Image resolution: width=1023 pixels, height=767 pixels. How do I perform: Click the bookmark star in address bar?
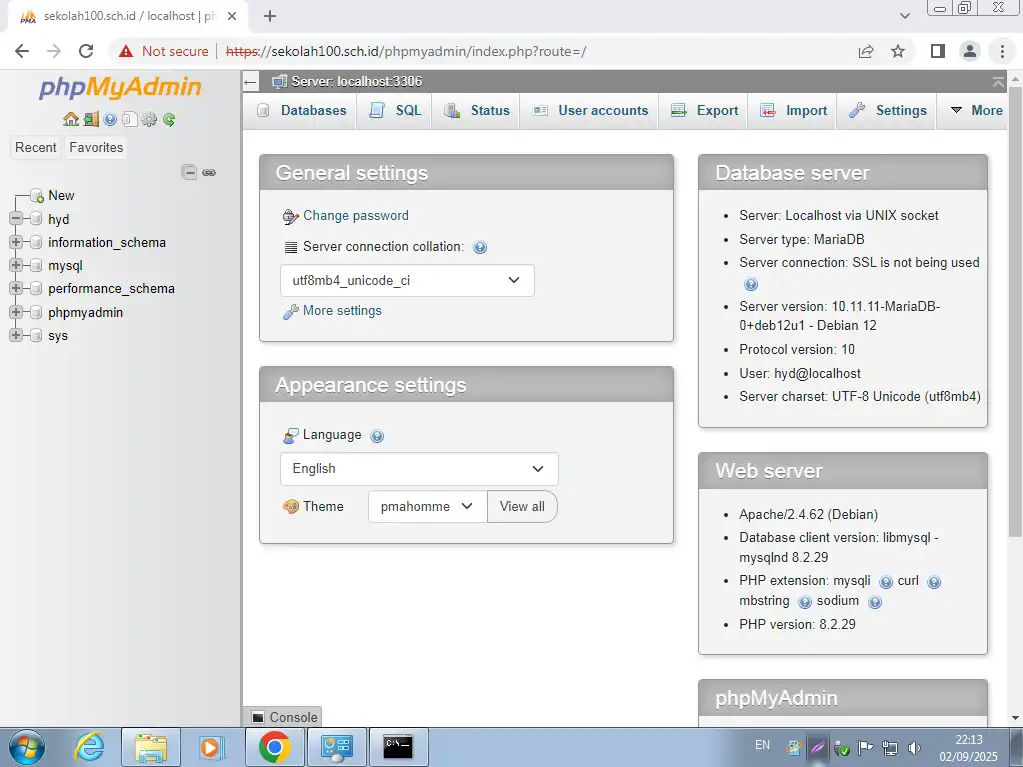(x=898, y=52)
